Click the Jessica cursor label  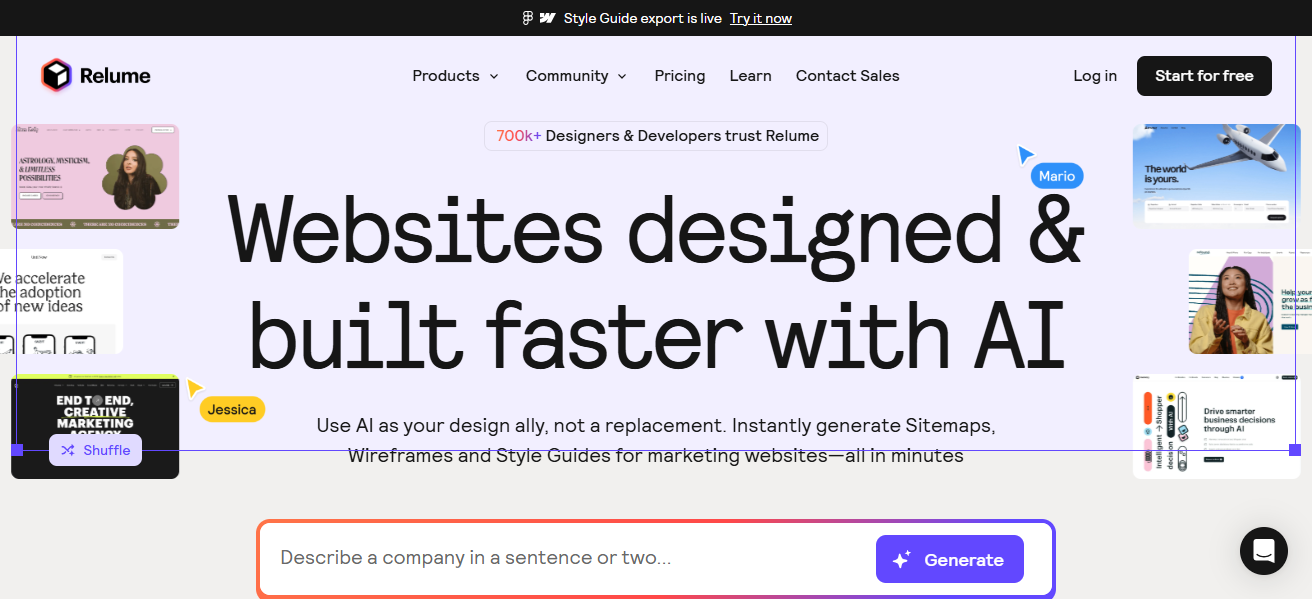tap(232, 409)
